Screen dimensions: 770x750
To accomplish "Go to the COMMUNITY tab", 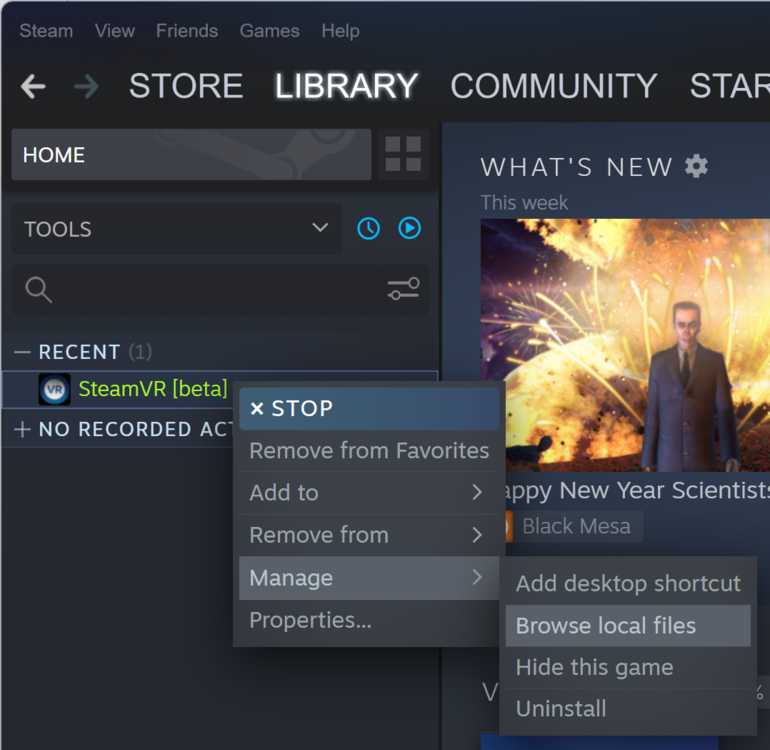I will [553, 86].
